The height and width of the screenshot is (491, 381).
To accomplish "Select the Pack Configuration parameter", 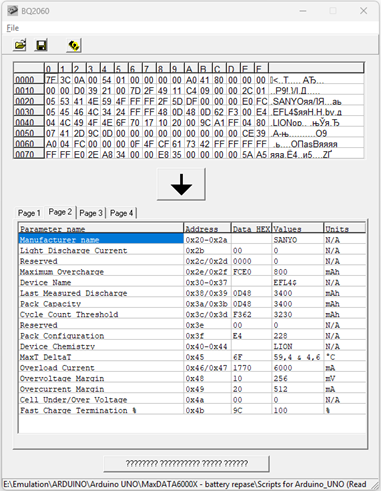I will click(x=192, y=336).
